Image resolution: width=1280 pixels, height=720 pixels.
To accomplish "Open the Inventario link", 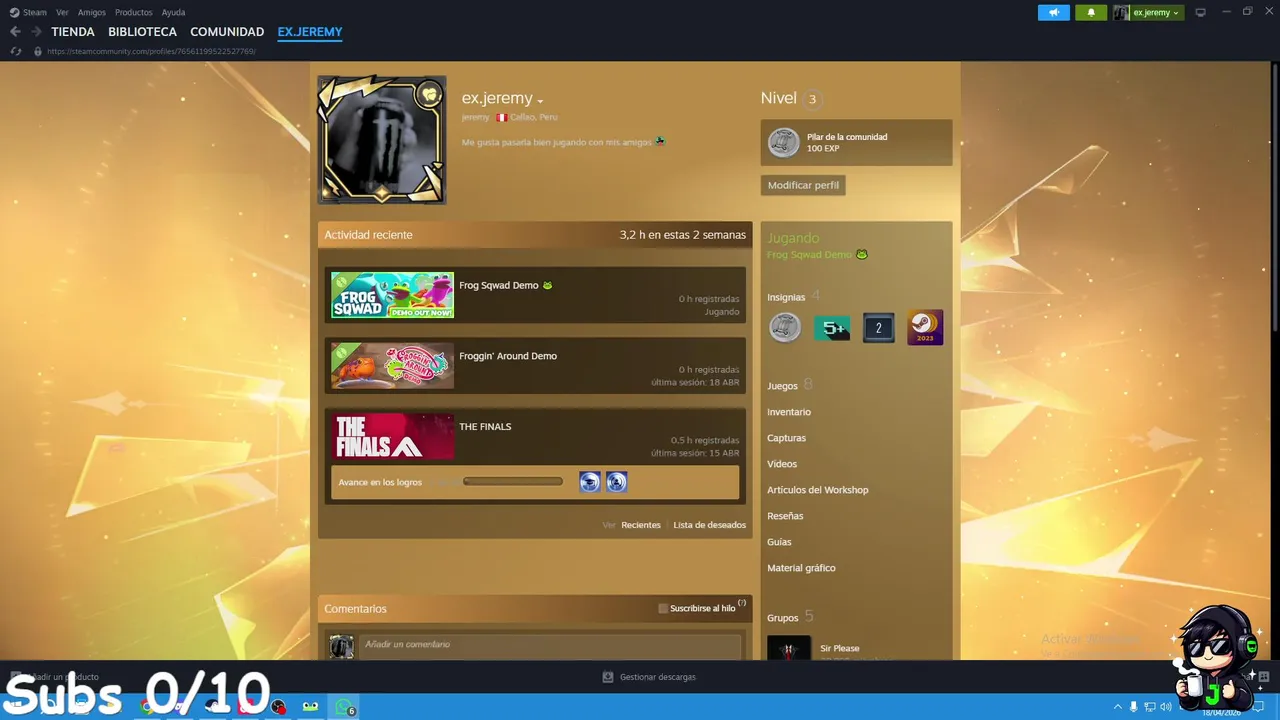I will [789, 412].
